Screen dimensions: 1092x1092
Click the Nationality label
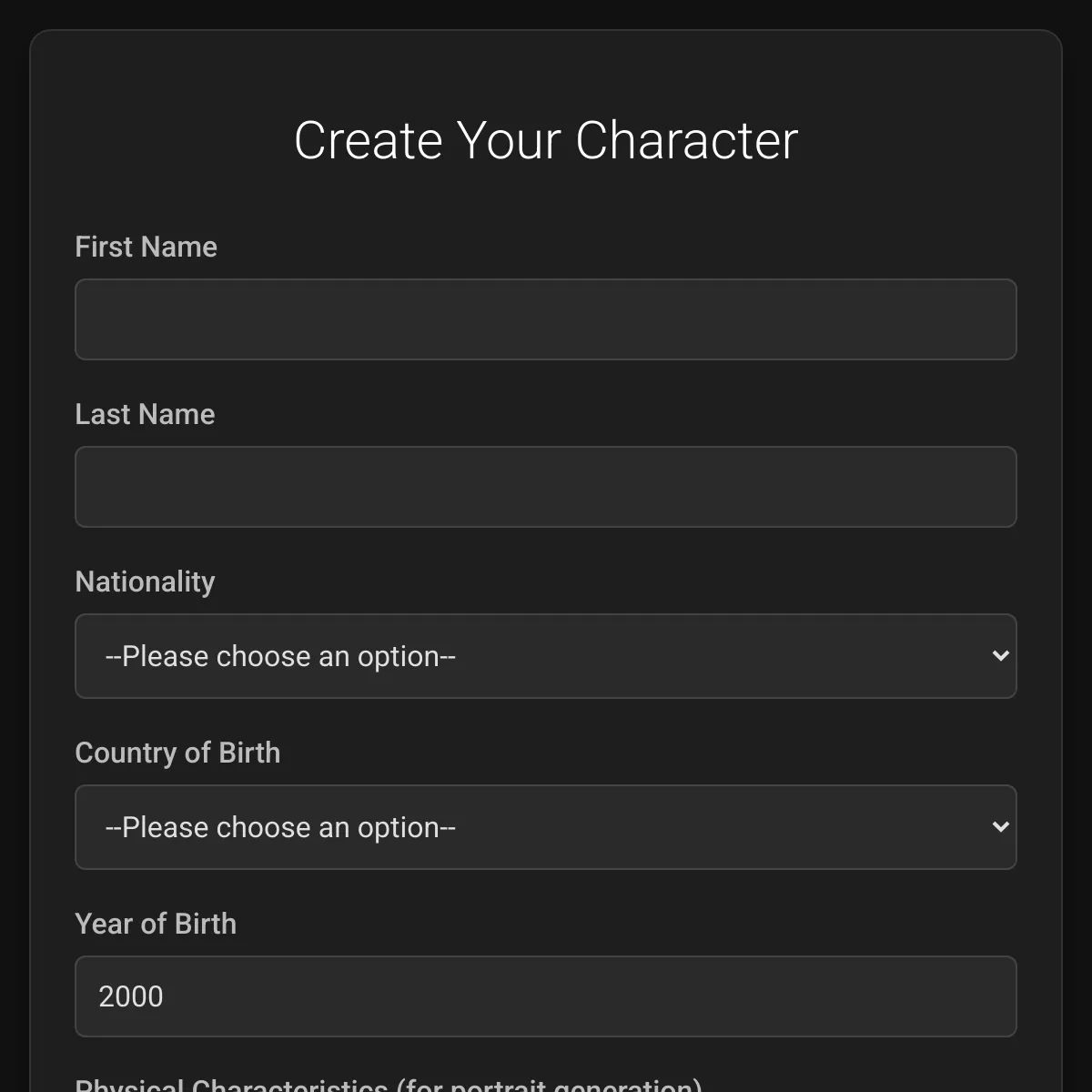pyautogui.click(x=145, y=581)
